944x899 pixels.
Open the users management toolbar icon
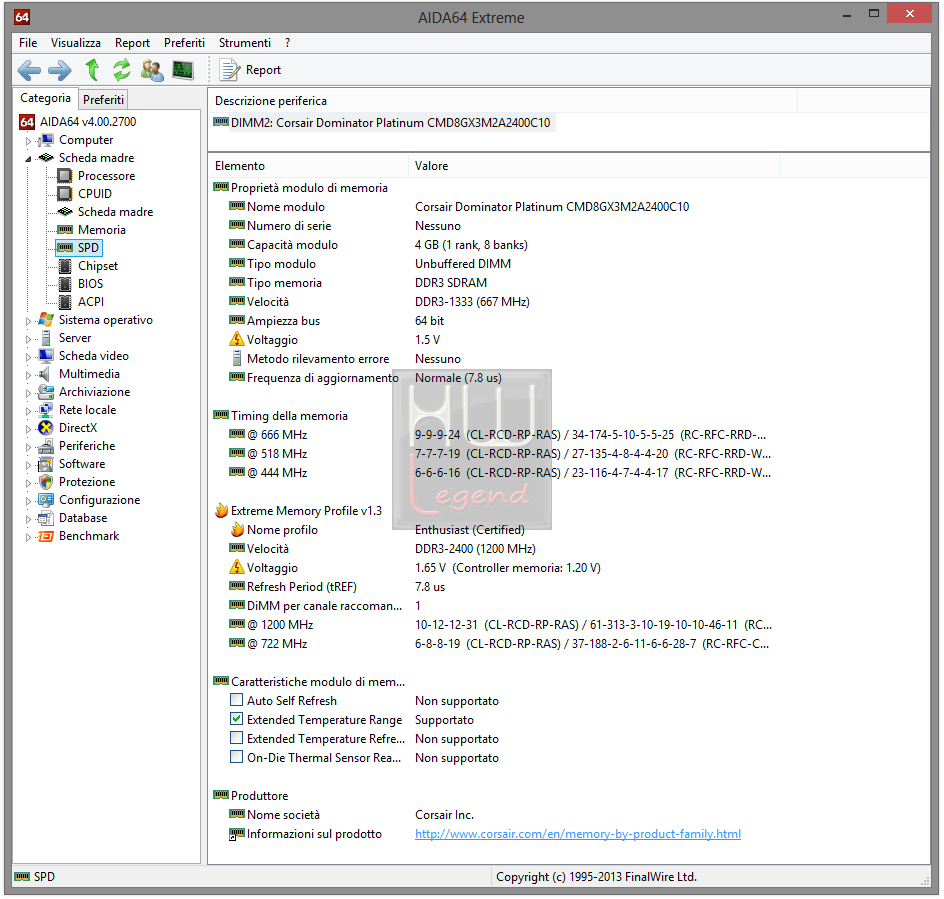[x=152, y=70]
